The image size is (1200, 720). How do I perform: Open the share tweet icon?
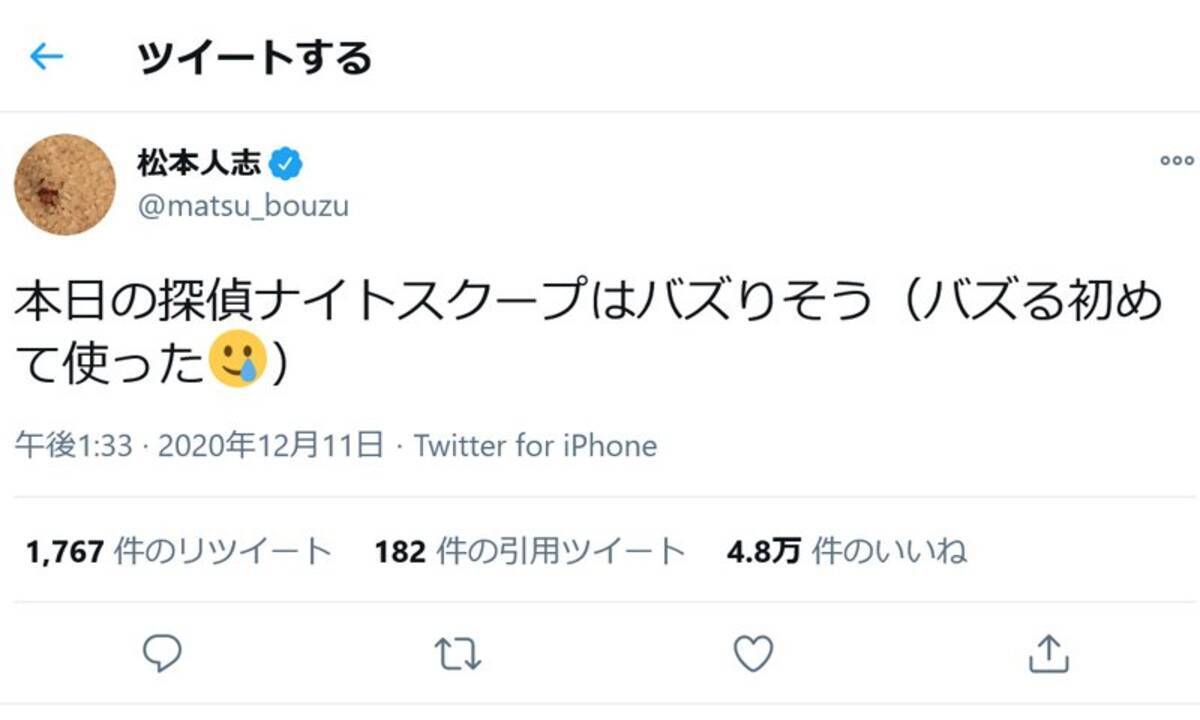click(x=1048, y=654)
